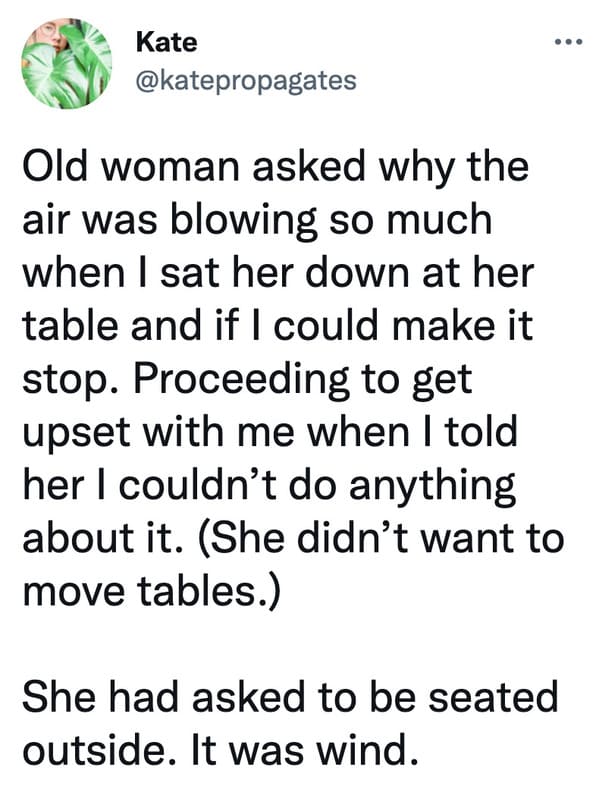Click the line 'air was blowing so much'

257,222
